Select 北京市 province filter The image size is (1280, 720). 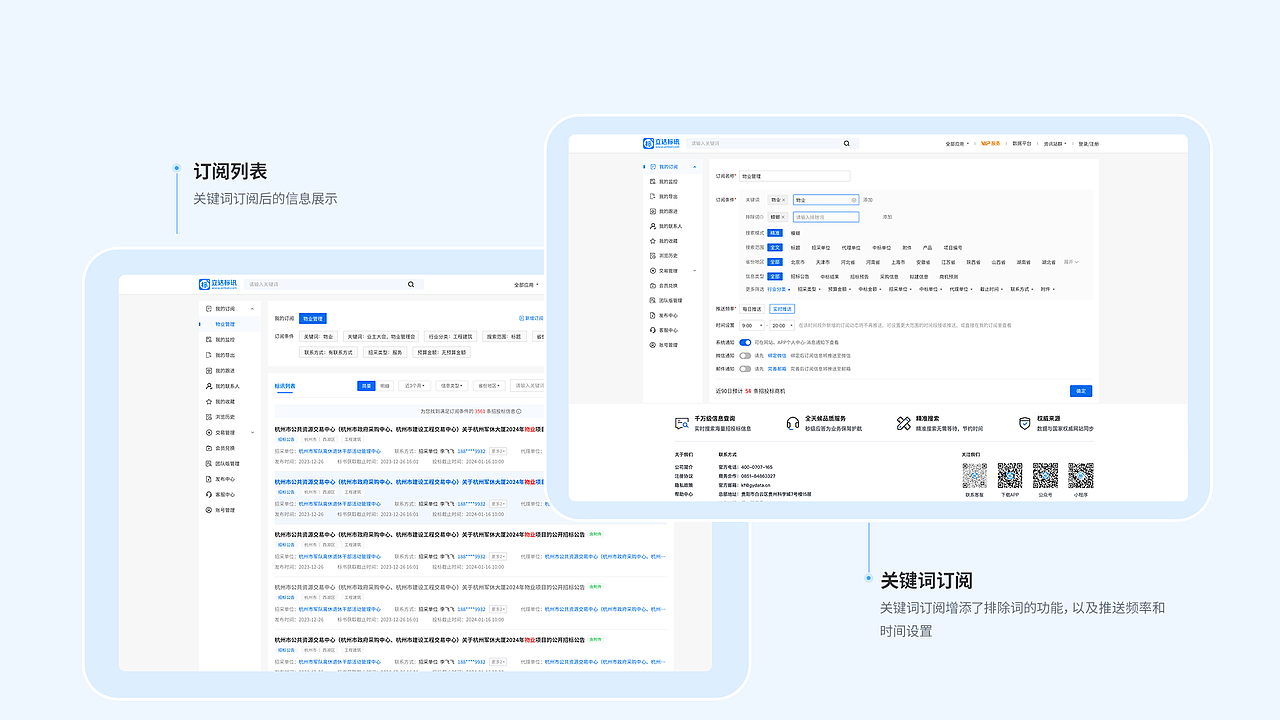(x=797, y=262)
